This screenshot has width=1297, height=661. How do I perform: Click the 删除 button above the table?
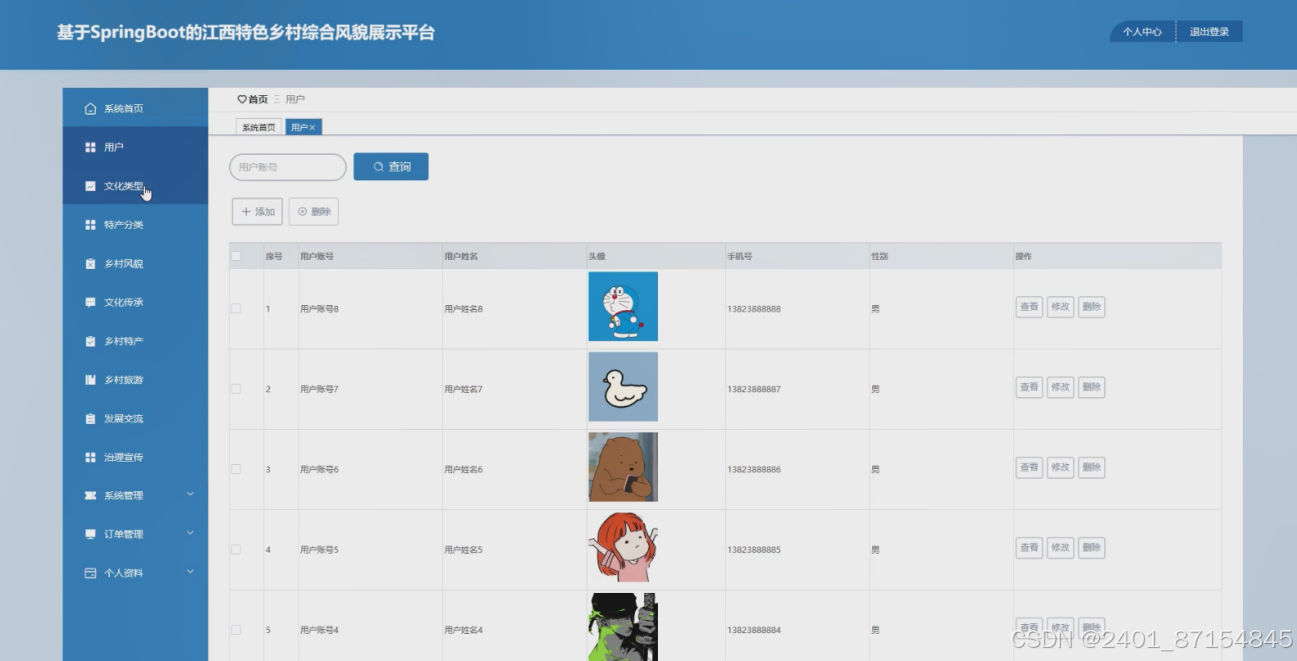pyautogui.click(x=314, y=212)
